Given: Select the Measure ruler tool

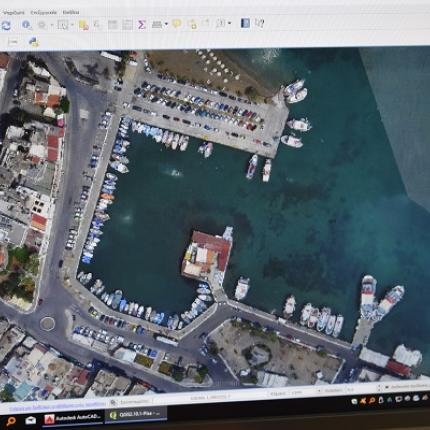Looking at the screenshot, I should [x=157, y=24].
